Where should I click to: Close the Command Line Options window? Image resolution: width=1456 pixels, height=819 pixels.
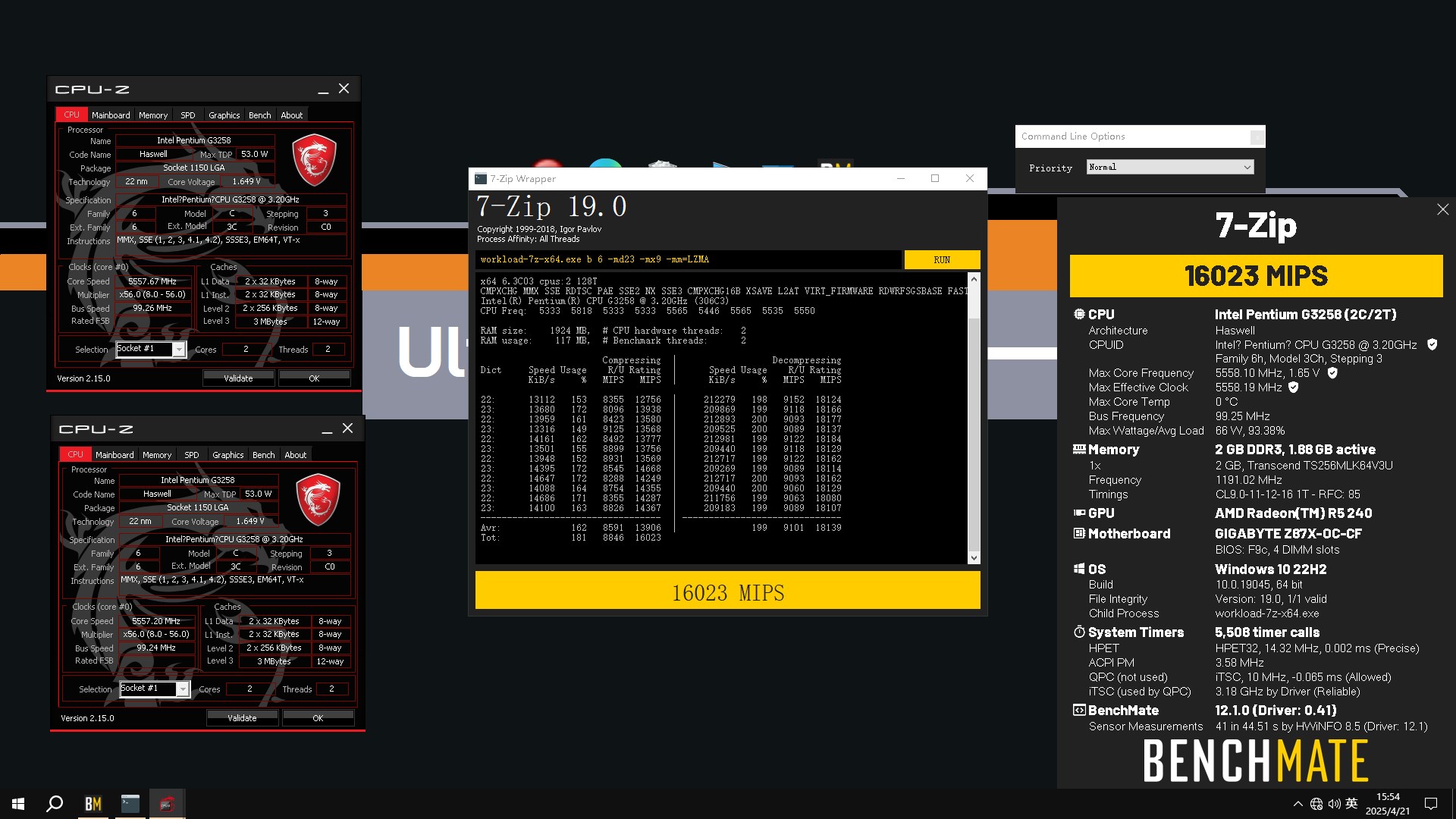(1257, 136)
